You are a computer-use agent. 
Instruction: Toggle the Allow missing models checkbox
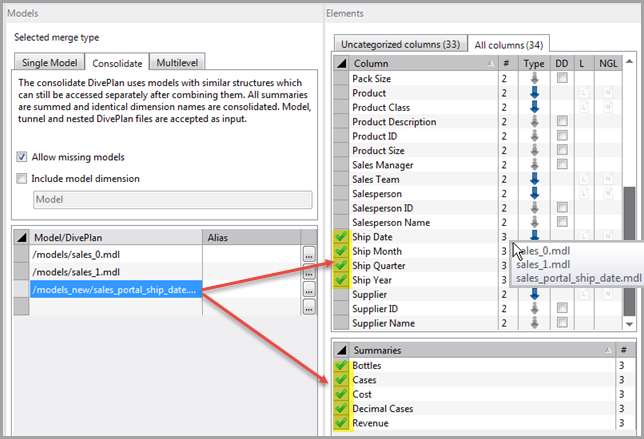tap(23, 157)
